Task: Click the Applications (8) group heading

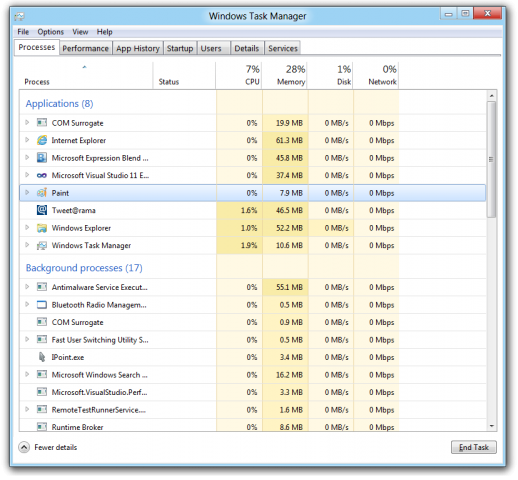Action: (59, 104)
